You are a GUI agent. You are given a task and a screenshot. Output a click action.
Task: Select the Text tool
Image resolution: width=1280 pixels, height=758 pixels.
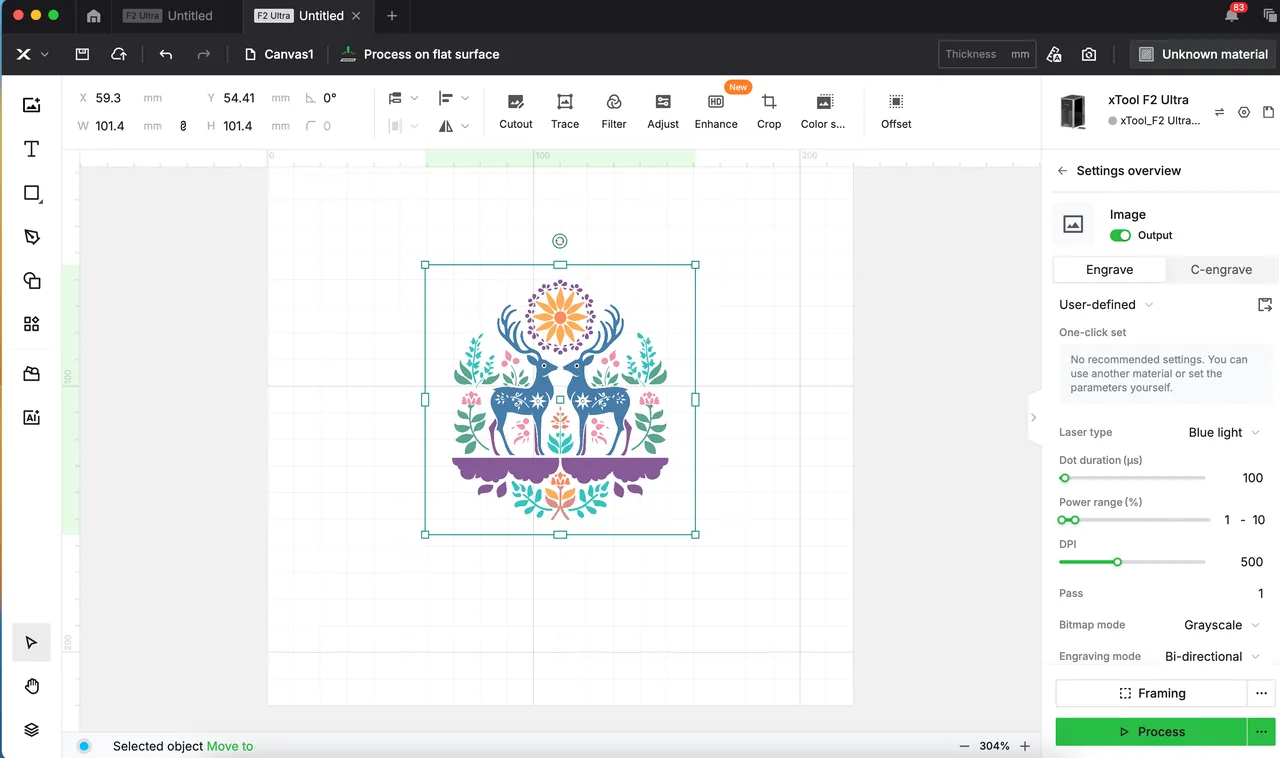[31, 149]
